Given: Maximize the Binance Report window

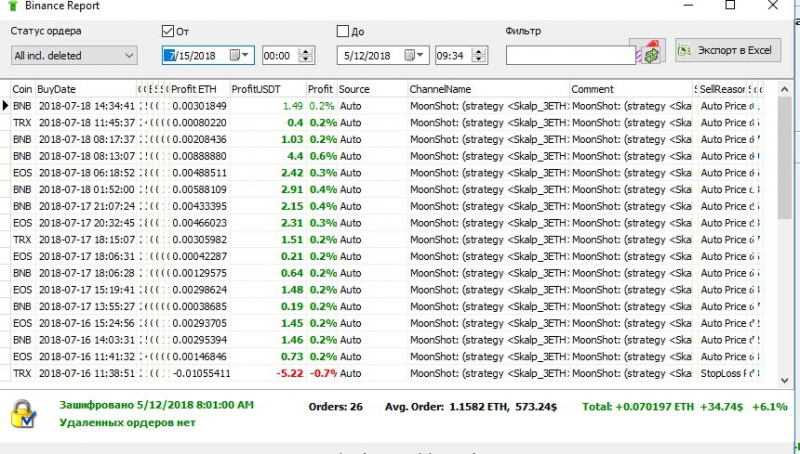Looking at the screenshot, I should (730, 5).
